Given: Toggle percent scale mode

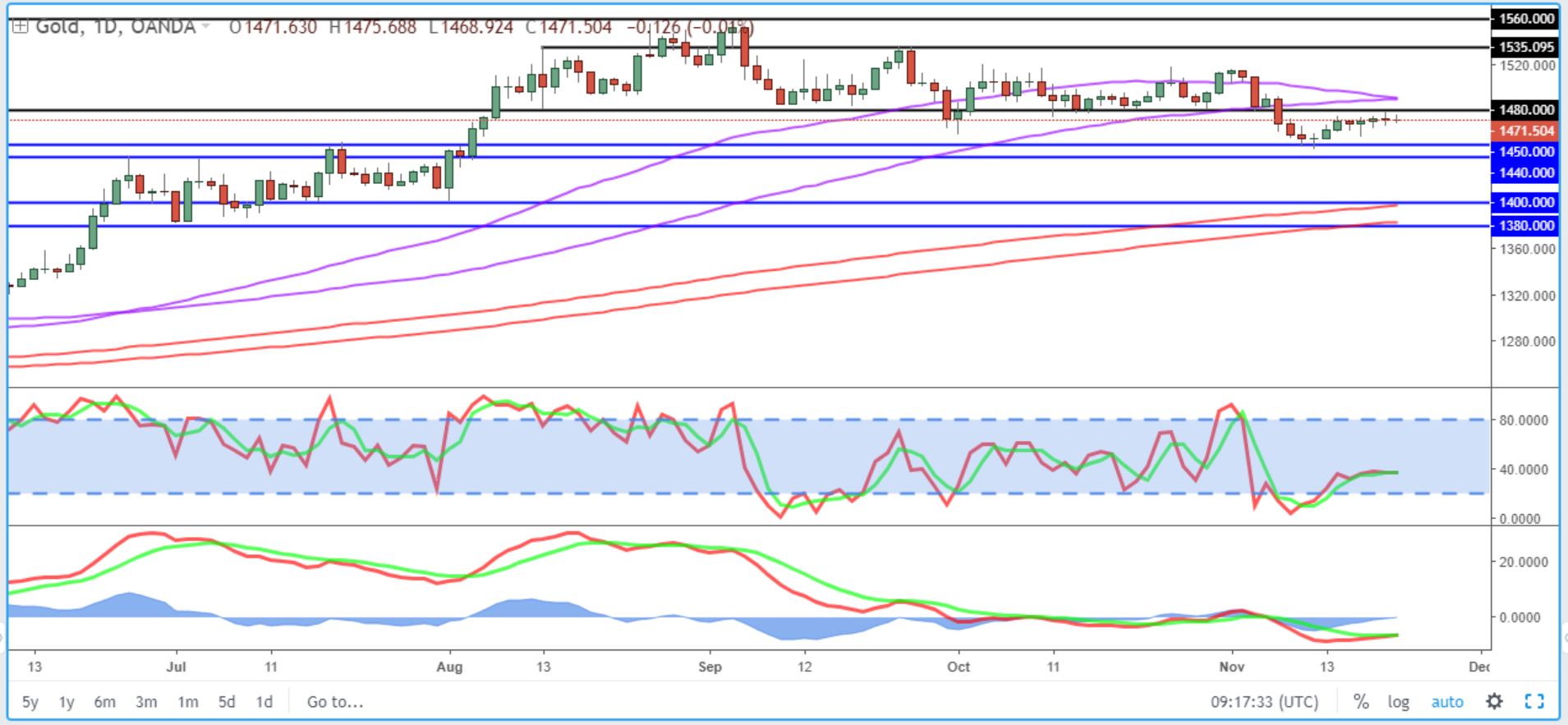Looking at the screenshot, I should (1361, 702).
